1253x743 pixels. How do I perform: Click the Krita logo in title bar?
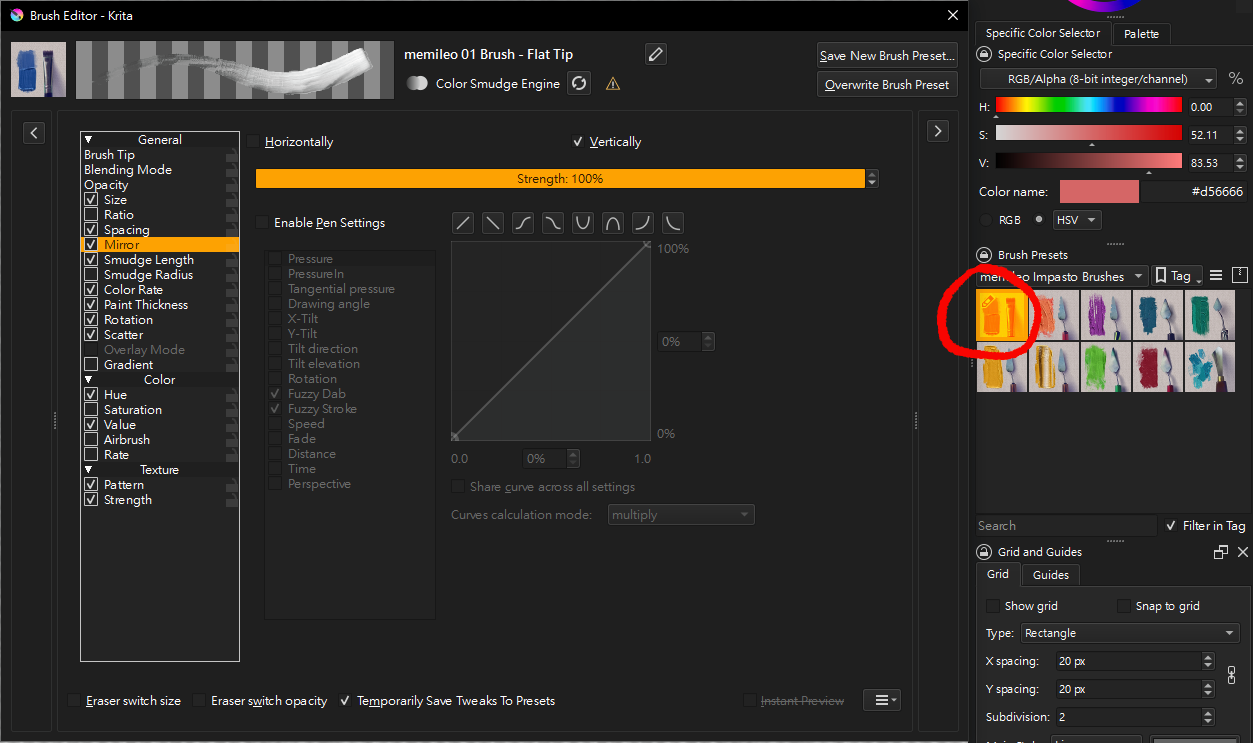click(x=16, y=15)
